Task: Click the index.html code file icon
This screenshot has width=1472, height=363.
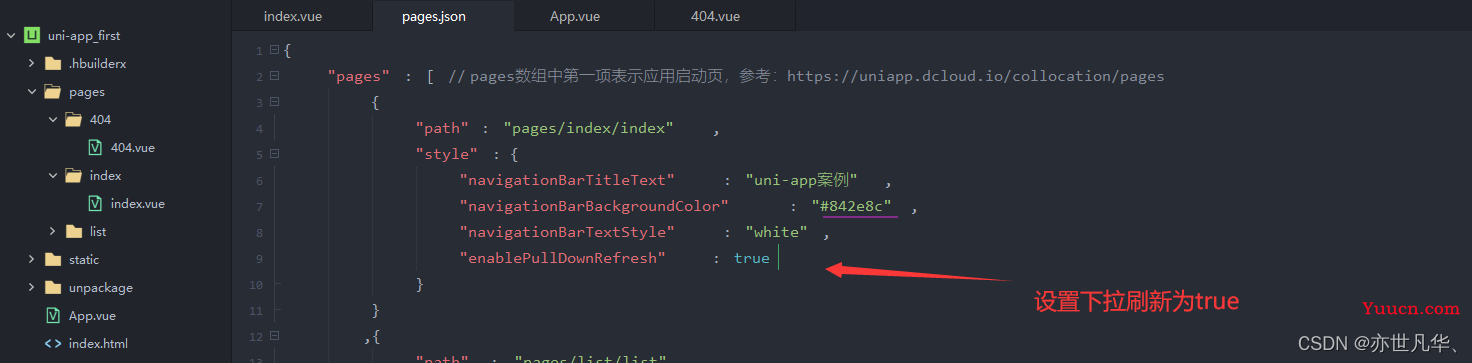Action: pos(53,343)
